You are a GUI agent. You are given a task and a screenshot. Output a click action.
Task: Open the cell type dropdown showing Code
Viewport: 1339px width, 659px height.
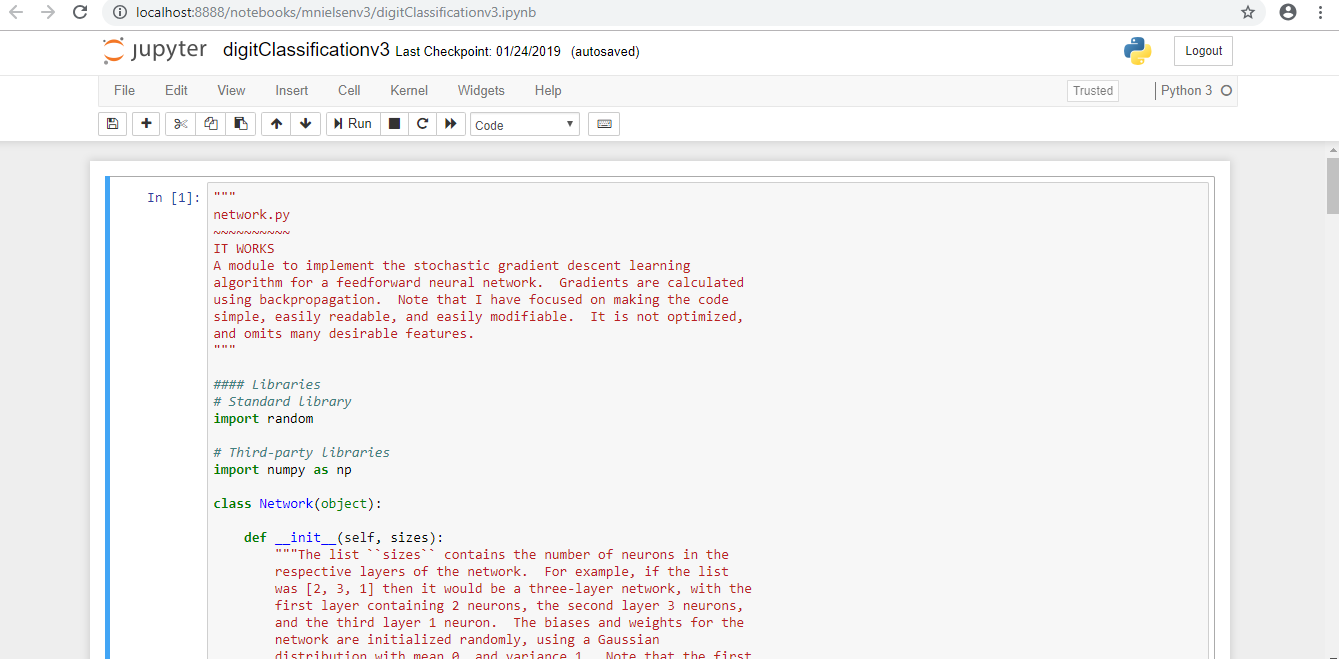[524, 124]
